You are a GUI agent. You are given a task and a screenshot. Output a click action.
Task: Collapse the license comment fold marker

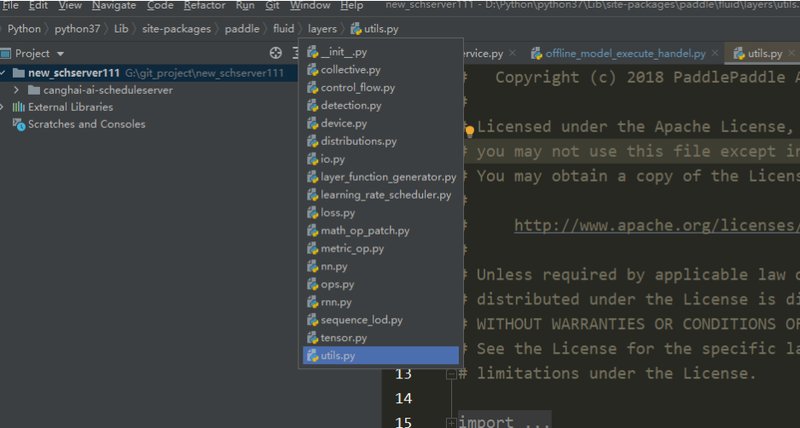451,374
